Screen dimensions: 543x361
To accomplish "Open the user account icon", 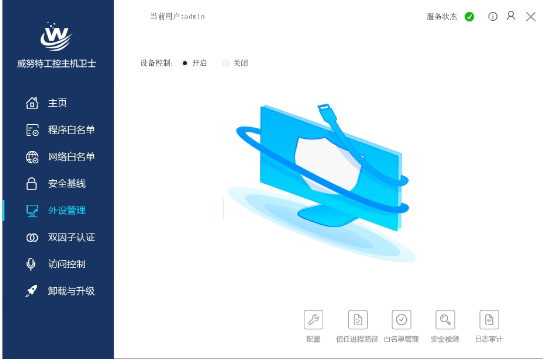I will click(x=511, y=16).
